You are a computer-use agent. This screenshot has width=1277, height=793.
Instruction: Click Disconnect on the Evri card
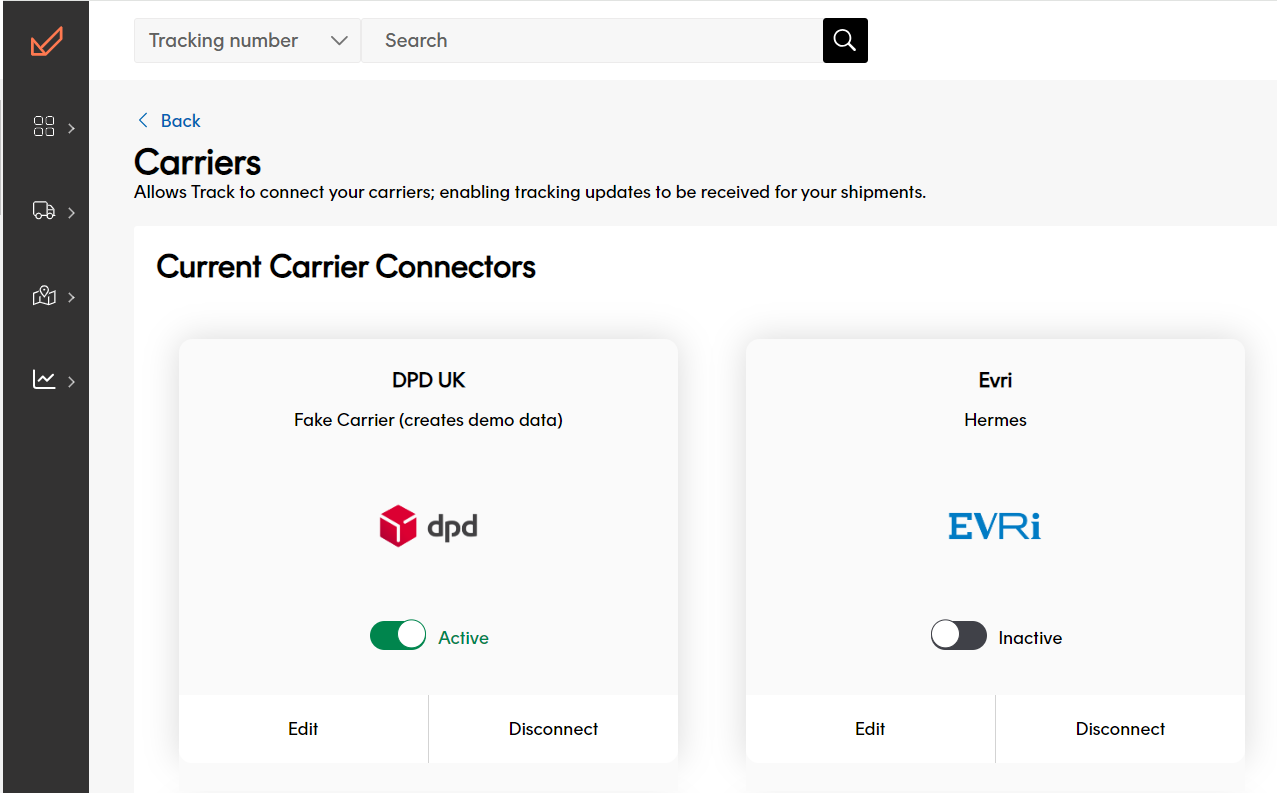click(1120, 729)
